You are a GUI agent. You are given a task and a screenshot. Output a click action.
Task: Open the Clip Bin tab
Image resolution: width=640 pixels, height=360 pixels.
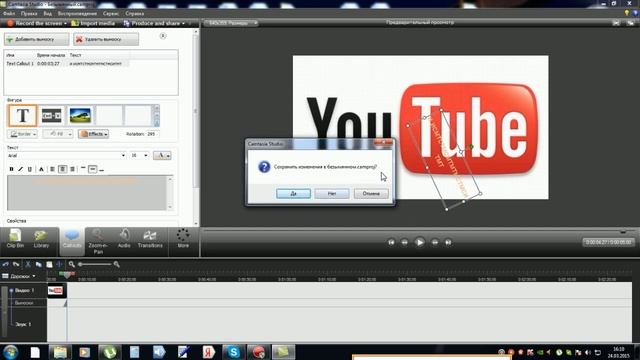(x=15, y=239)
